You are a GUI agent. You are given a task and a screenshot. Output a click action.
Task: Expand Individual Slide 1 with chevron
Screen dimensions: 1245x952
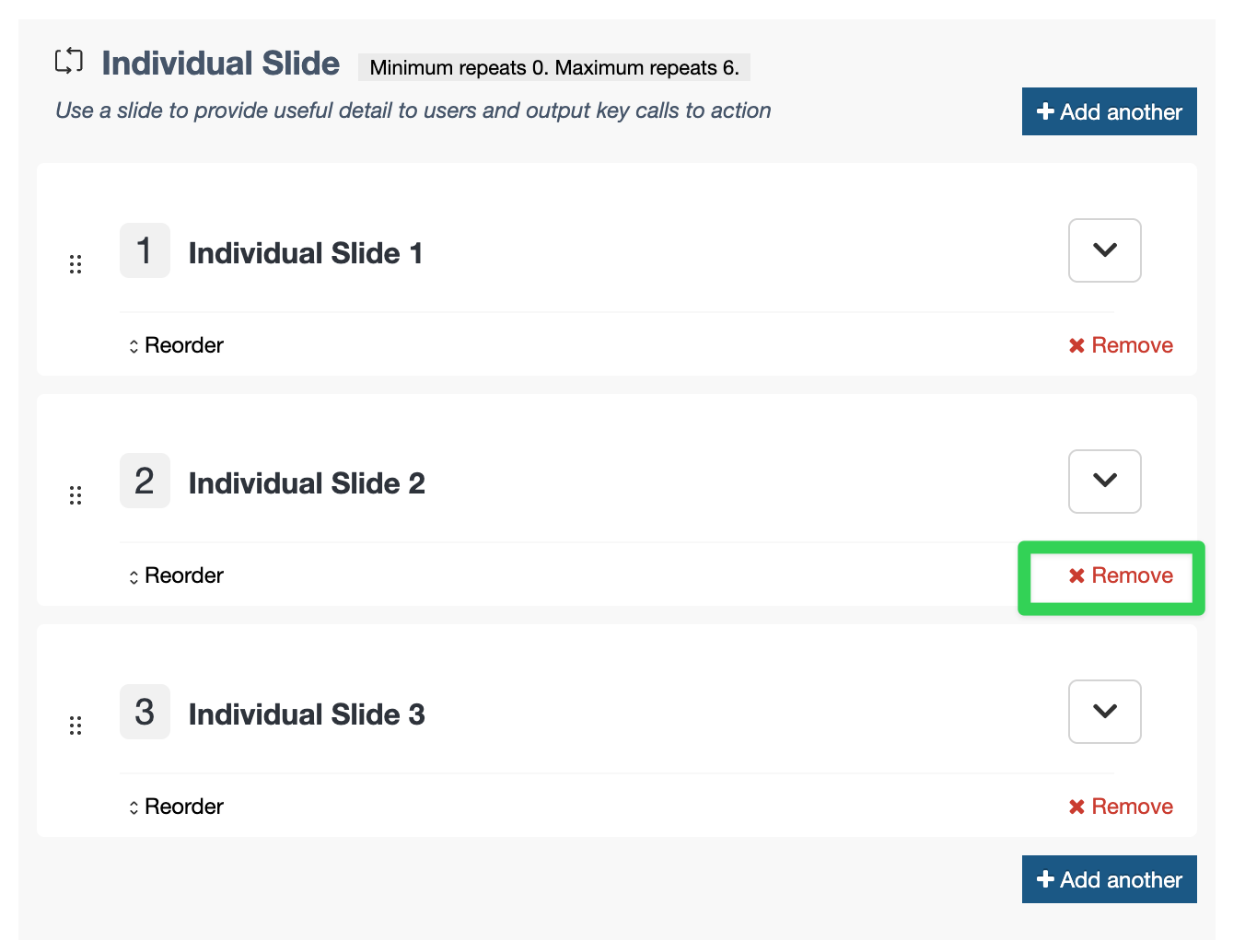tap(1104, 250)
